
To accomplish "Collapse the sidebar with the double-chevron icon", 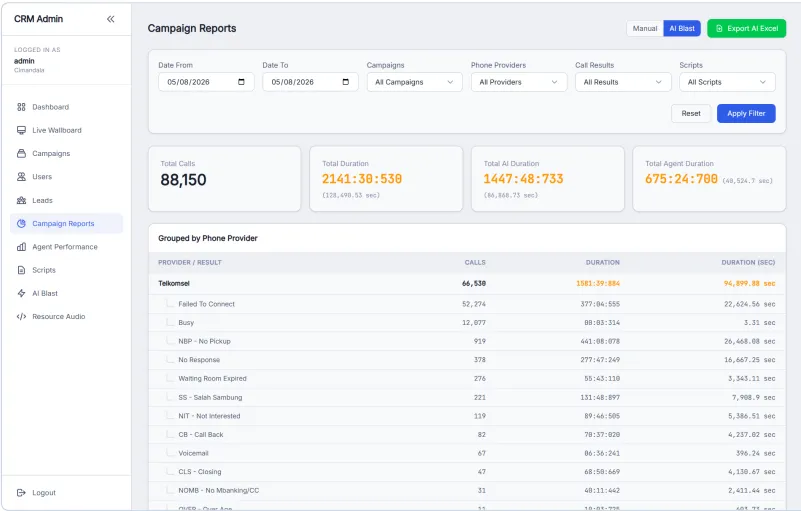I will 110,19.
